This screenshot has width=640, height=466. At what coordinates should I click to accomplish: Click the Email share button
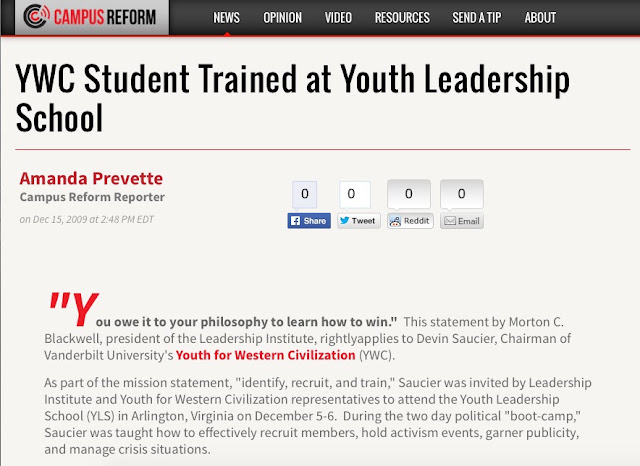[x=462, y=221]
